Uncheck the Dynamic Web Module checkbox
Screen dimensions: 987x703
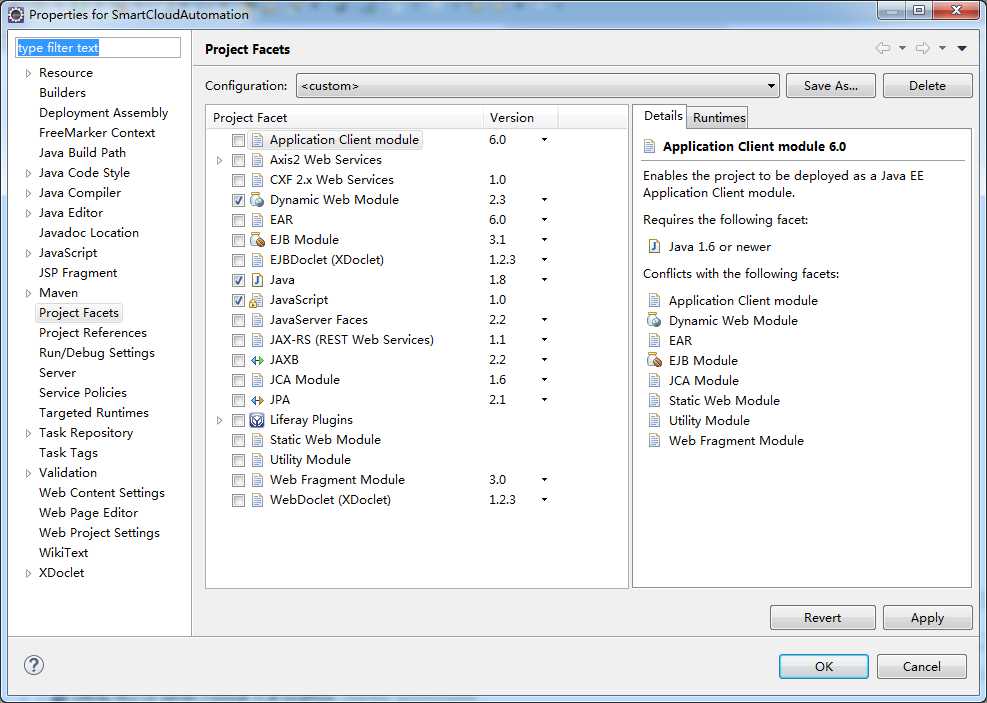click(238, 200)
